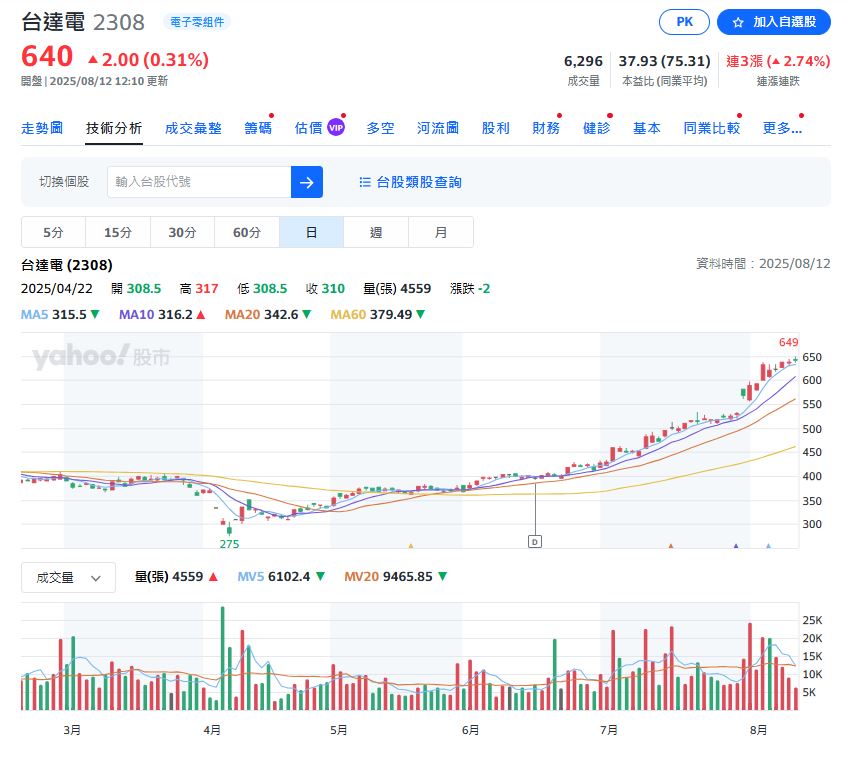
Task: Click the 275 low price label
Action: [x=229, y=544]
